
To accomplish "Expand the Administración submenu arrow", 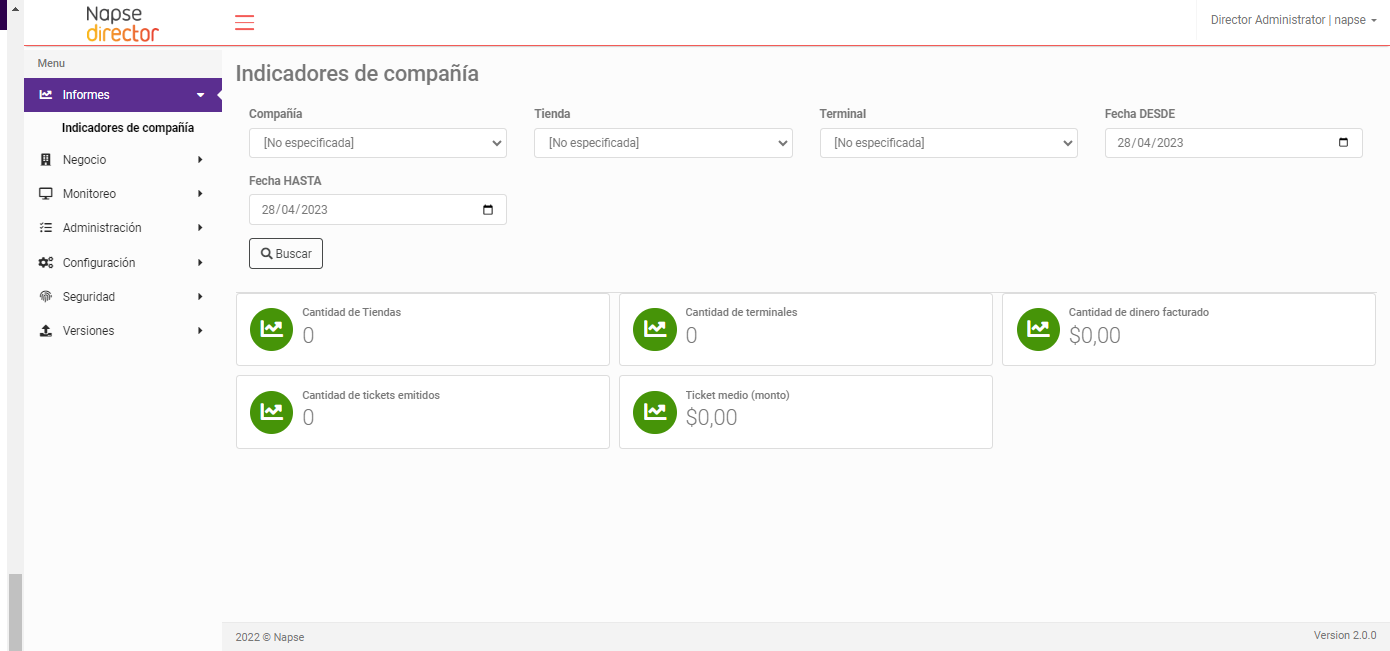I will (200, 228).
